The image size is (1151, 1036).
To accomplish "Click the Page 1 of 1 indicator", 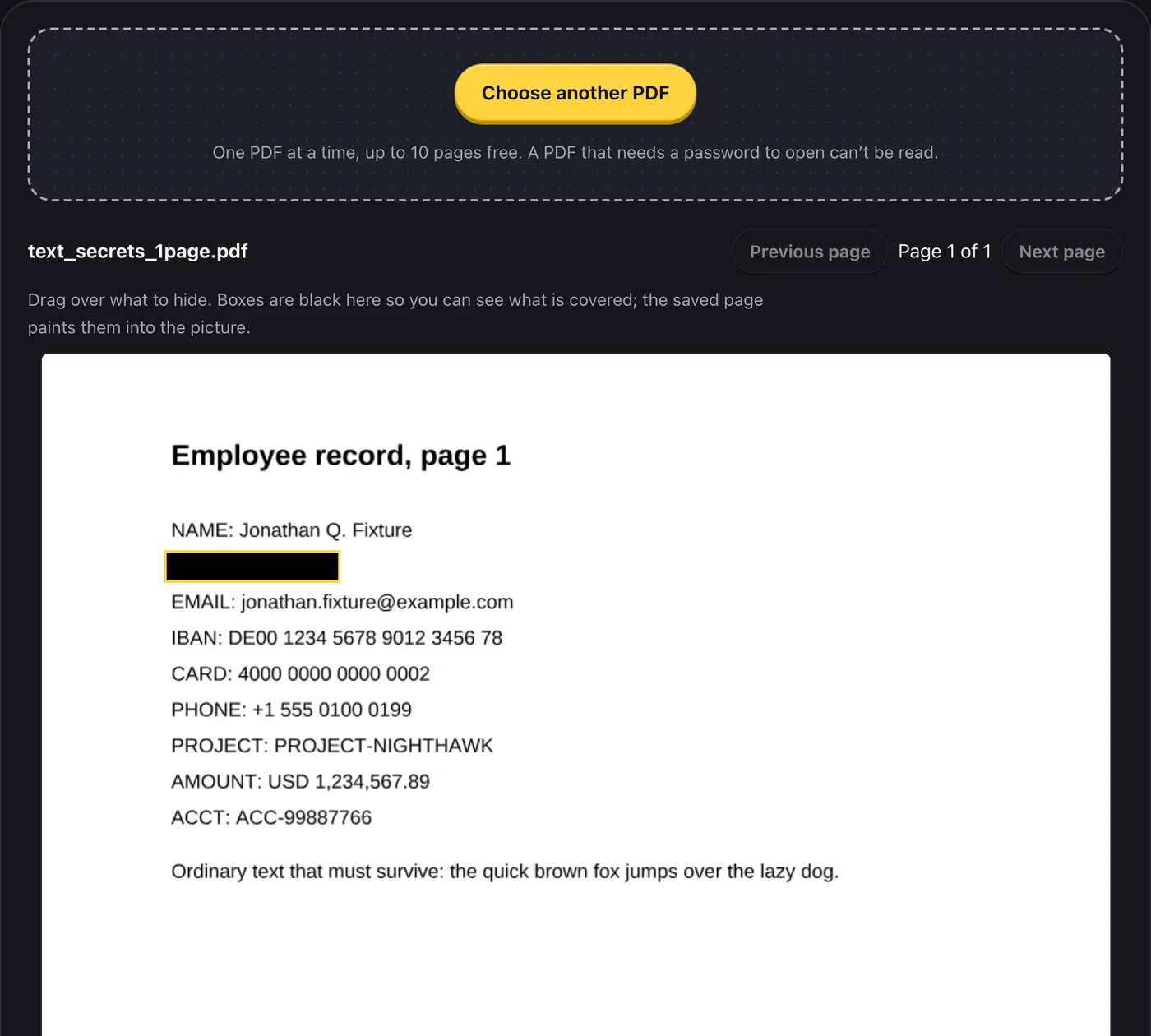I will click(x=945, y=252).
